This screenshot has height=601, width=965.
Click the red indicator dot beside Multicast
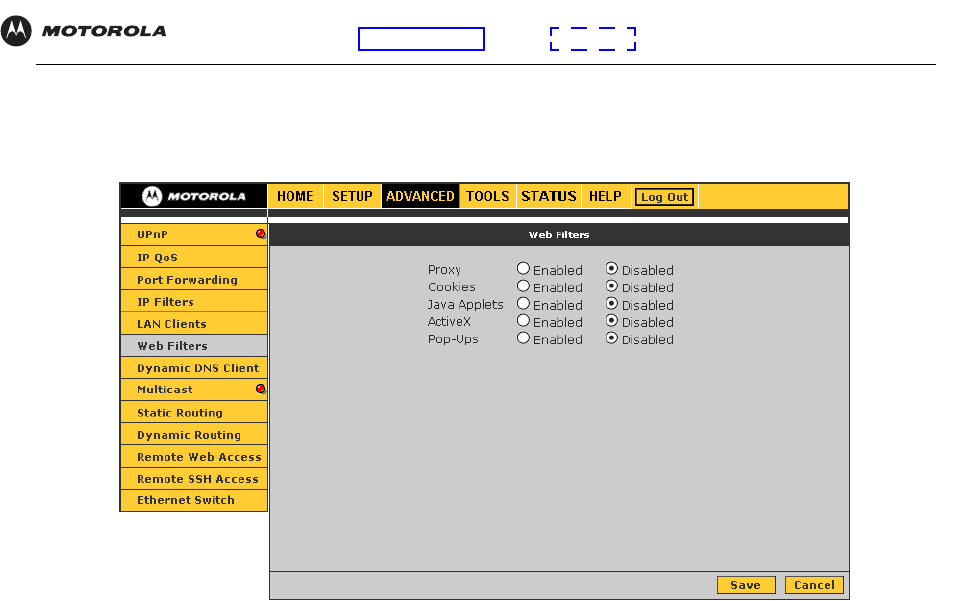pyautogui.click(x=260, y=389)
